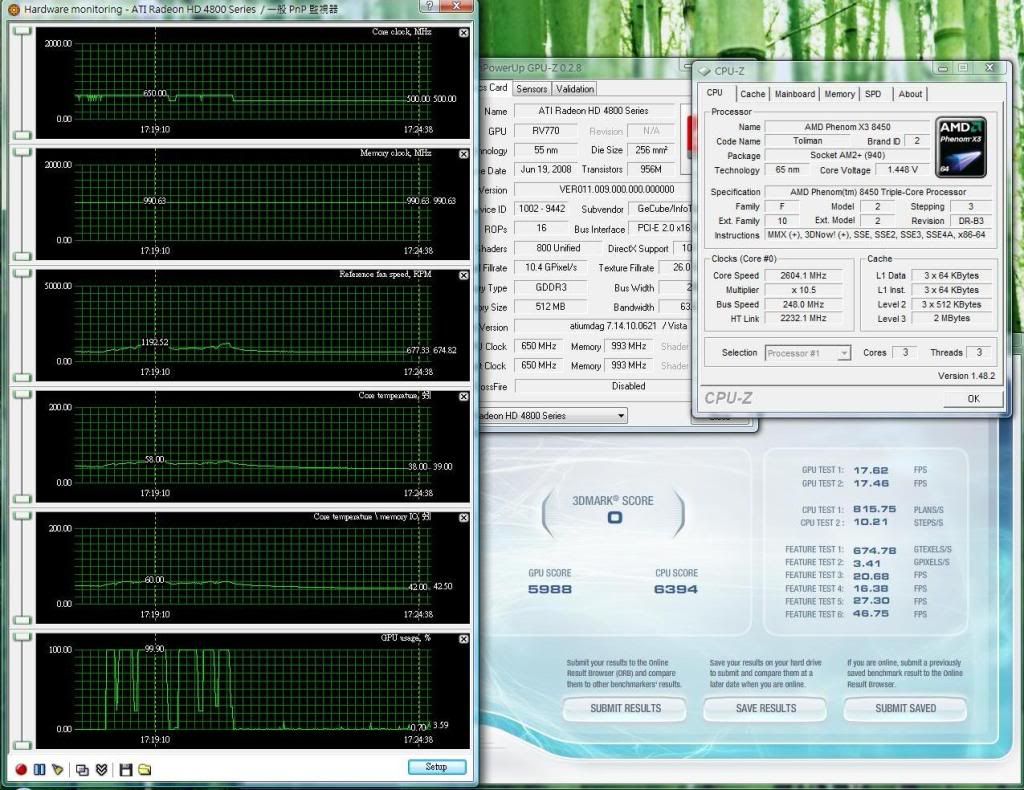This screenshot has width=1024, height=790.
Task: Click the AMD Phenom X3 logo in CPU-Z
Action: click(961, 148)
